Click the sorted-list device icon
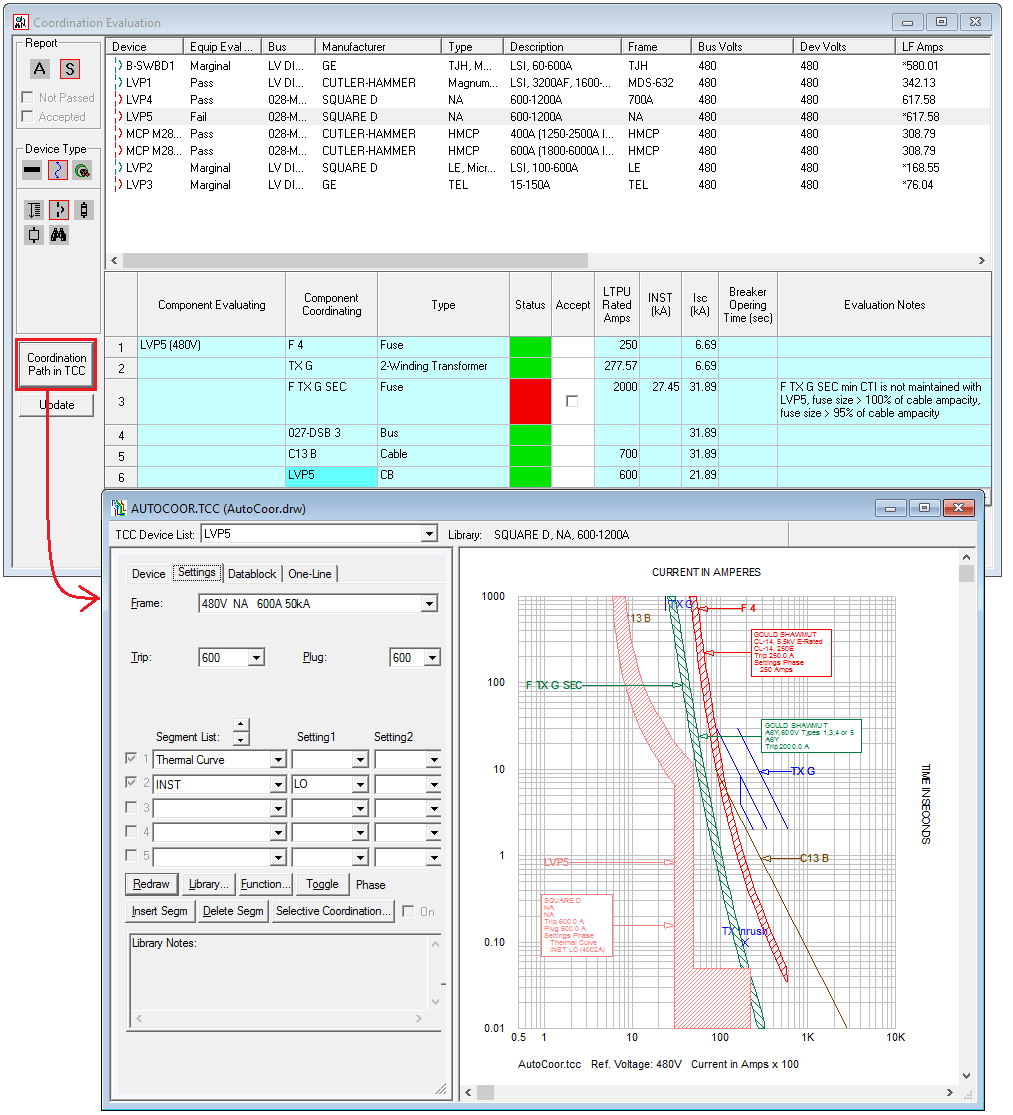 click(33, 209)
